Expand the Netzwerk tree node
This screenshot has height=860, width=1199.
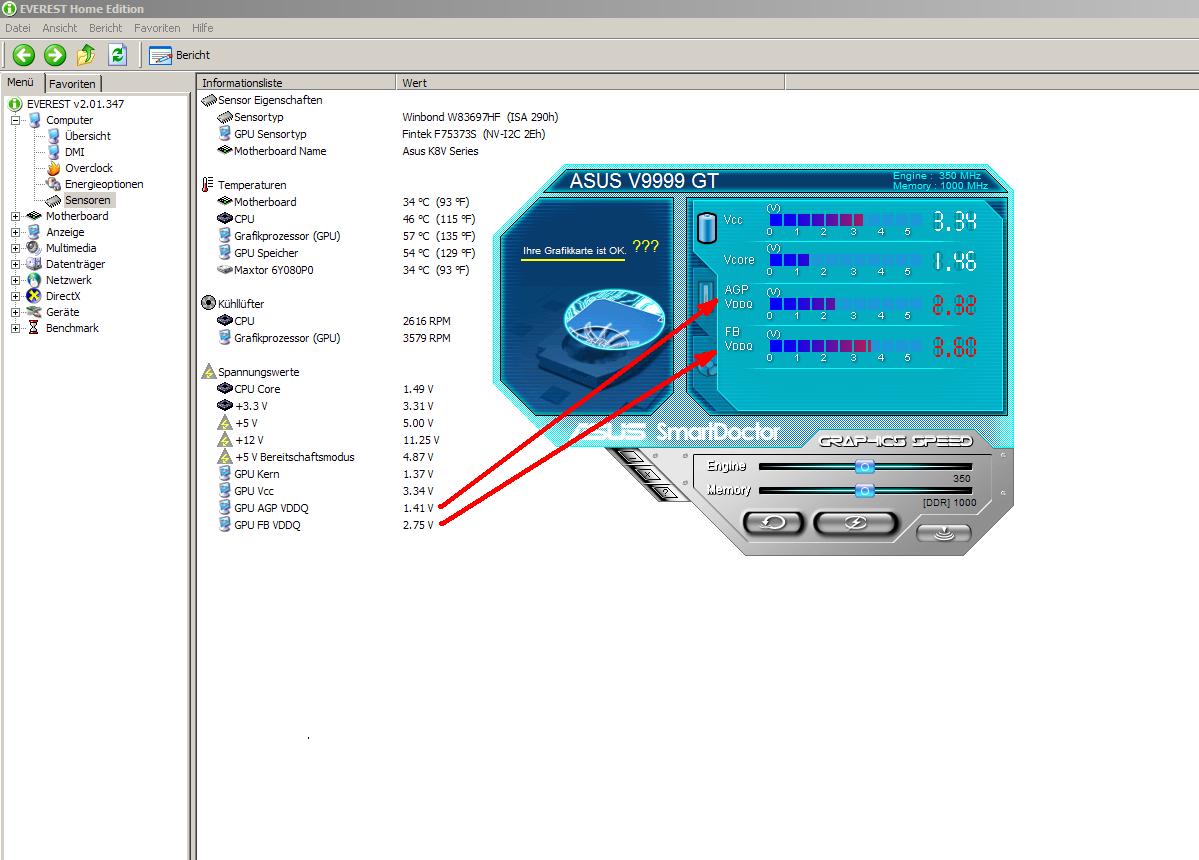(15, 281)
